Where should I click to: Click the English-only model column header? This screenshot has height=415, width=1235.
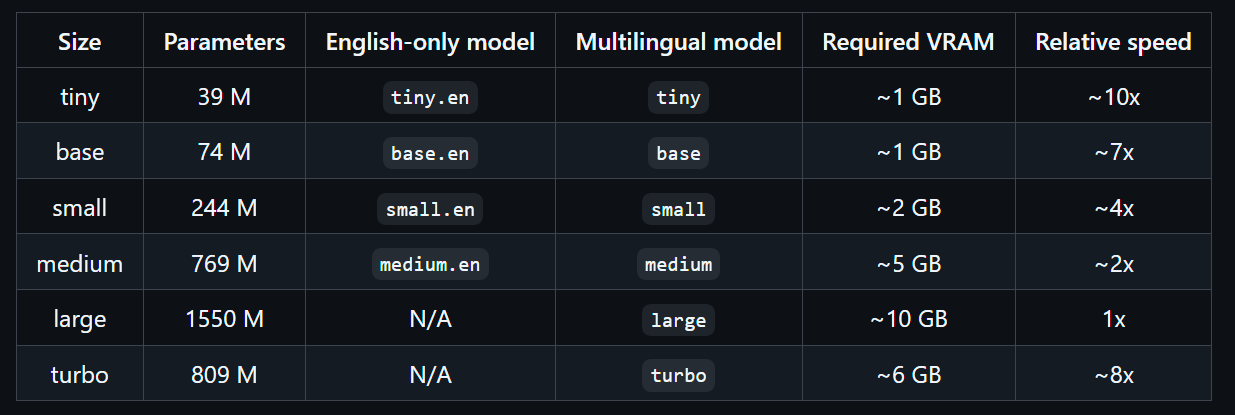tap(430, 42)
